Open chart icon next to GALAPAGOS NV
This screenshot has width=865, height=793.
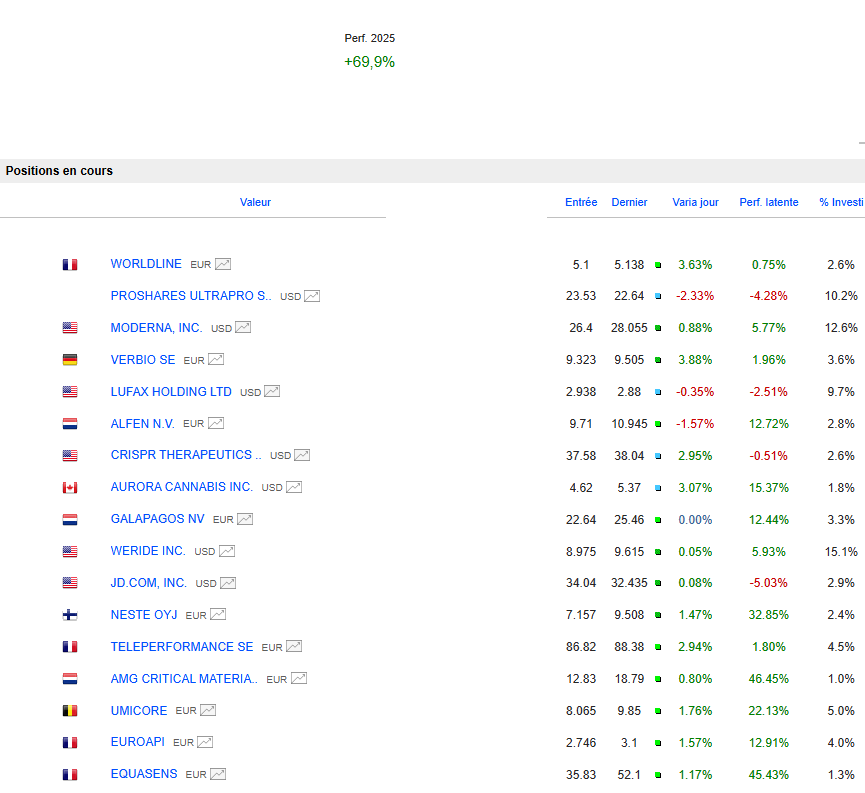tap(245, 519)
